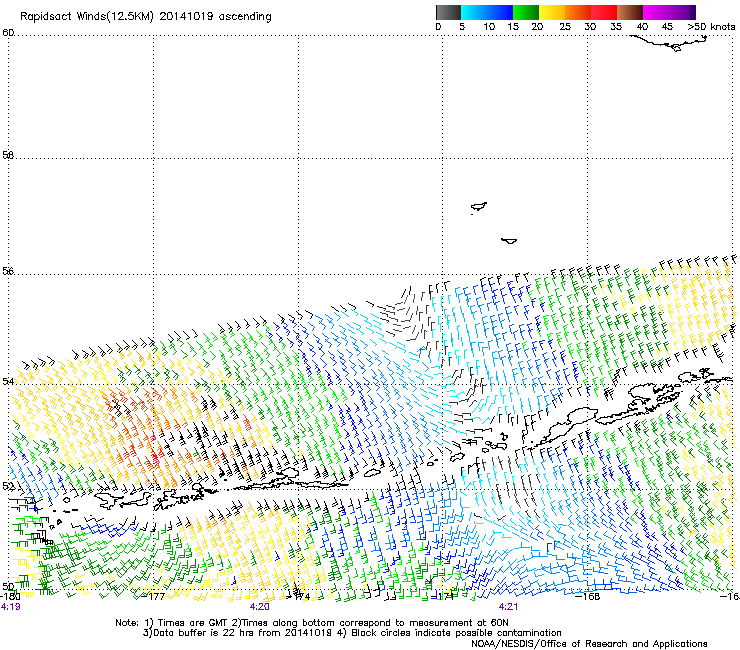Click the green 15-20 knots legend segment
740x650 pixels.
[526, 12]
